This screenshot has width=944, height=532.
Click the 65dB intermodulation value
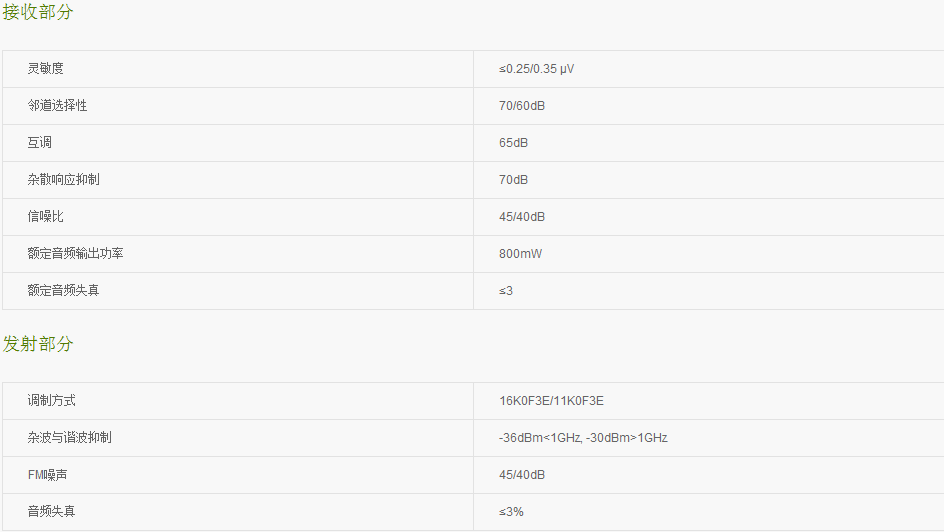tap(514, 143)
